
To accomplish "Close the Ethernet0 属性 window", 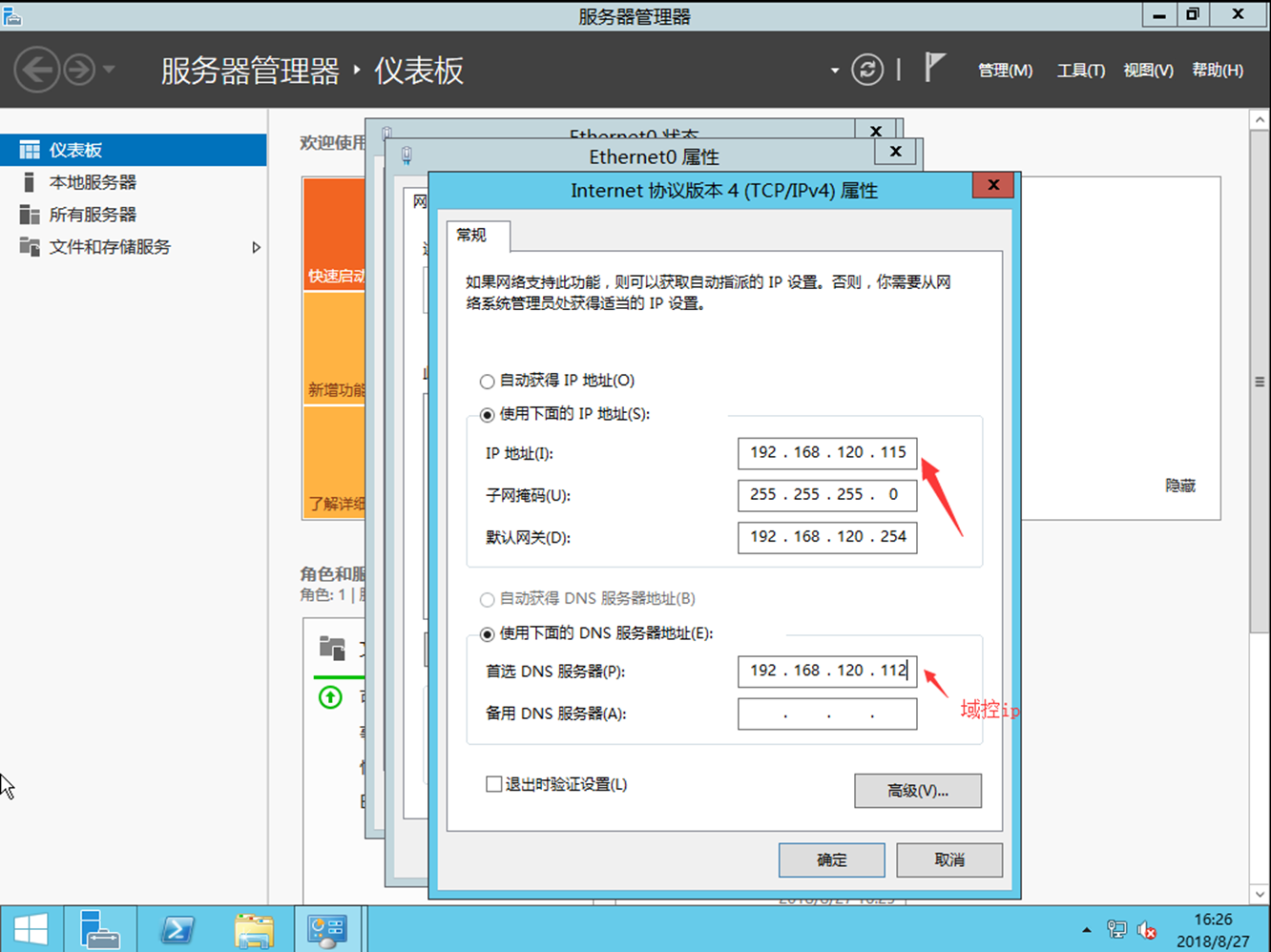I will [895, 152].
